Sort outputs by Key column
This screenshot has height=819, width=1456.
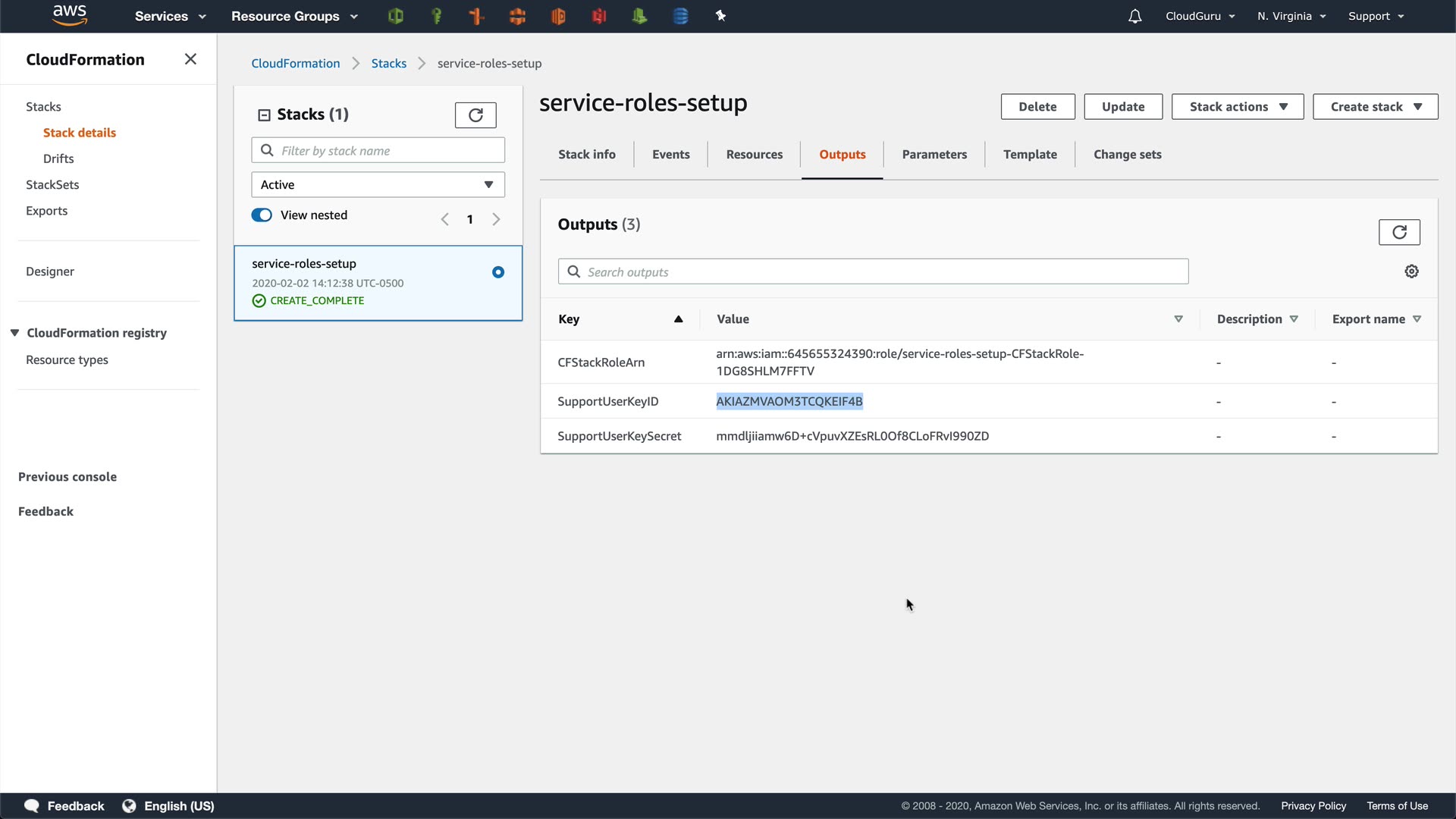tap(678, 319)
